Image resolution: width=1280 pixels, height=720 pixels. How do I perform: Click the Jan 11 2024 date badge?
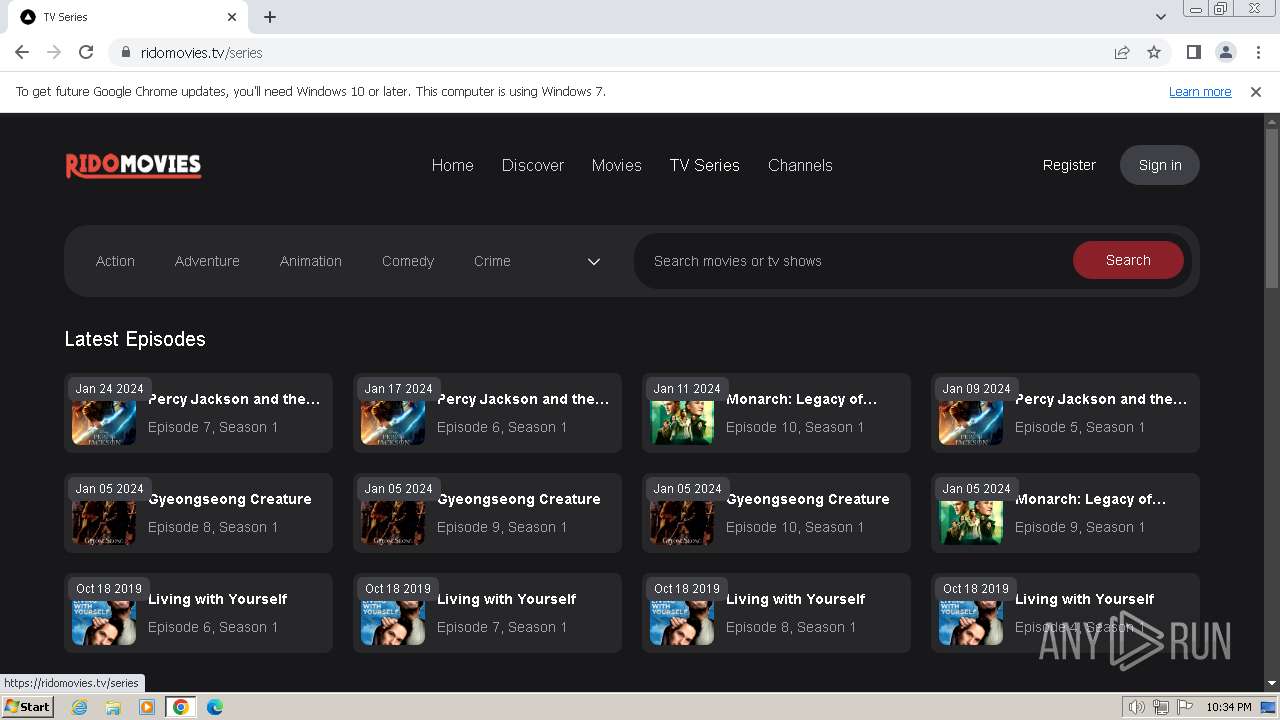(687, 389)
